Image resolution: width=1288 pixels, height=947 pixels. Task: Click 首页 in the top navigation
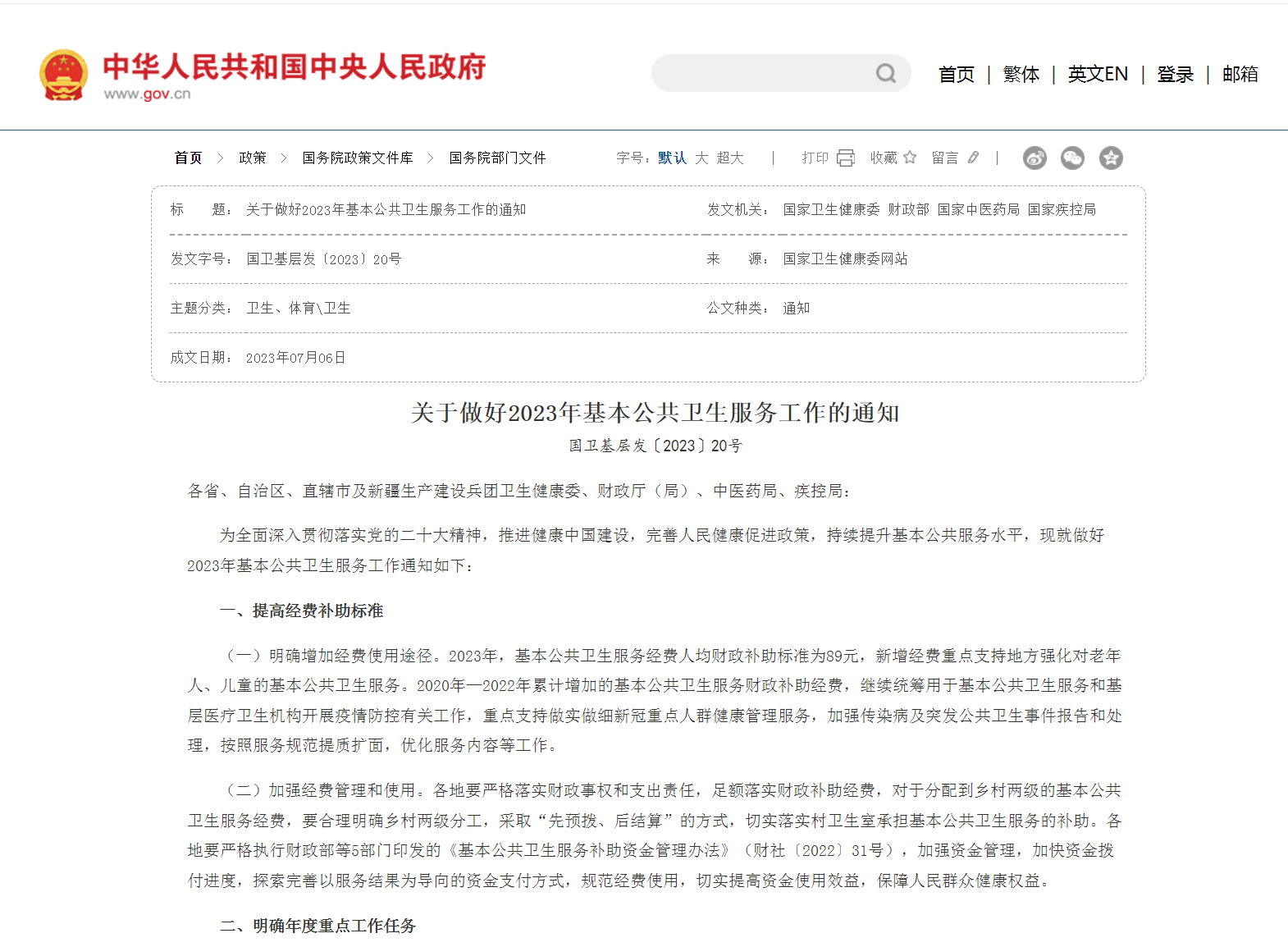pyautogui.click(x=956, y=75)
